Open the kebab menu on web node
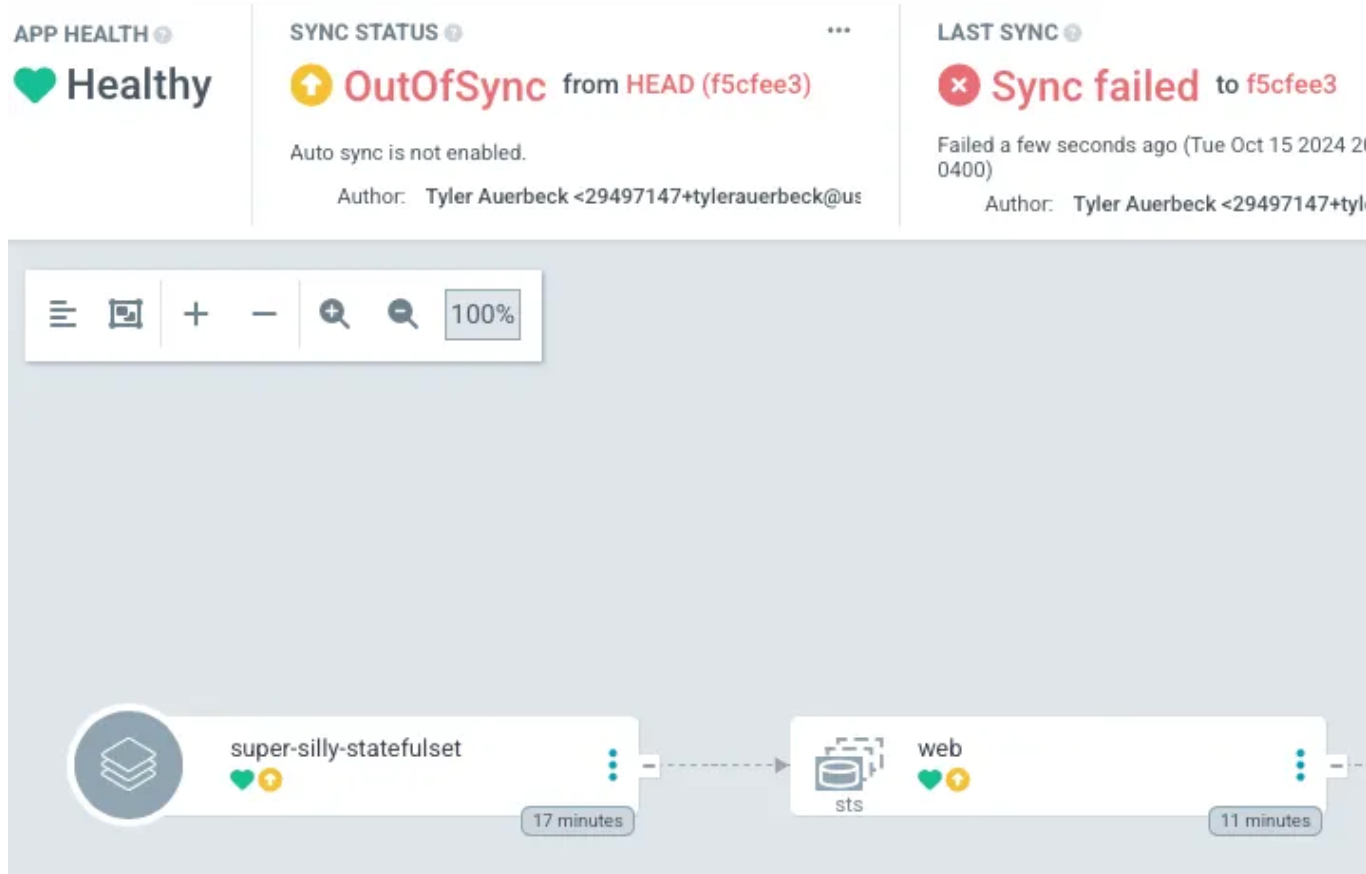The width and height of the screenshot is (1366, 874). tap(1299, 764)
